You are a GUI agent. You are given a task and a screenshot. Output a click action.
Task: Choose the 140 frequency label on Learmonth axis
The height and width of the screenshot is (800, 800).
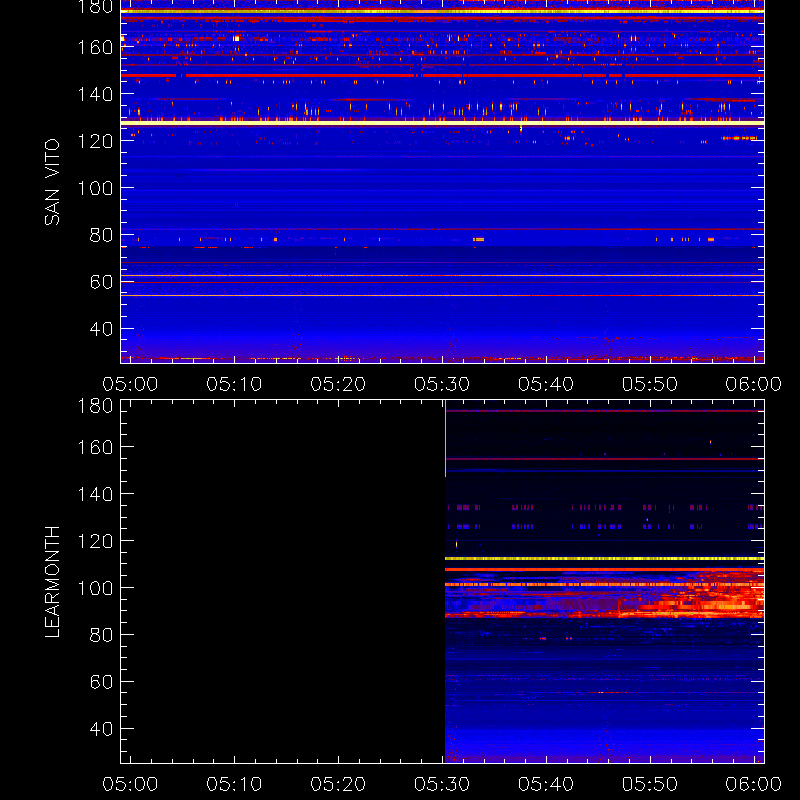(95, 494)
